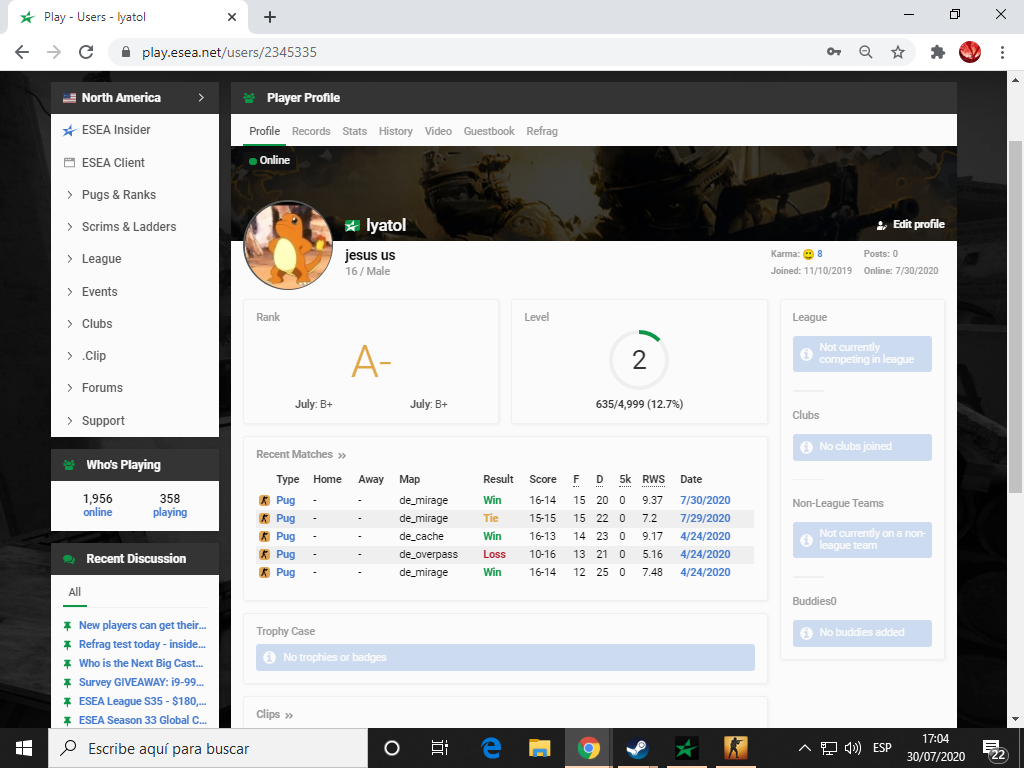Screen dimensions: 1024x768
Task: Open the Chrome extensions puzzle icon
Action: (938, 52)
